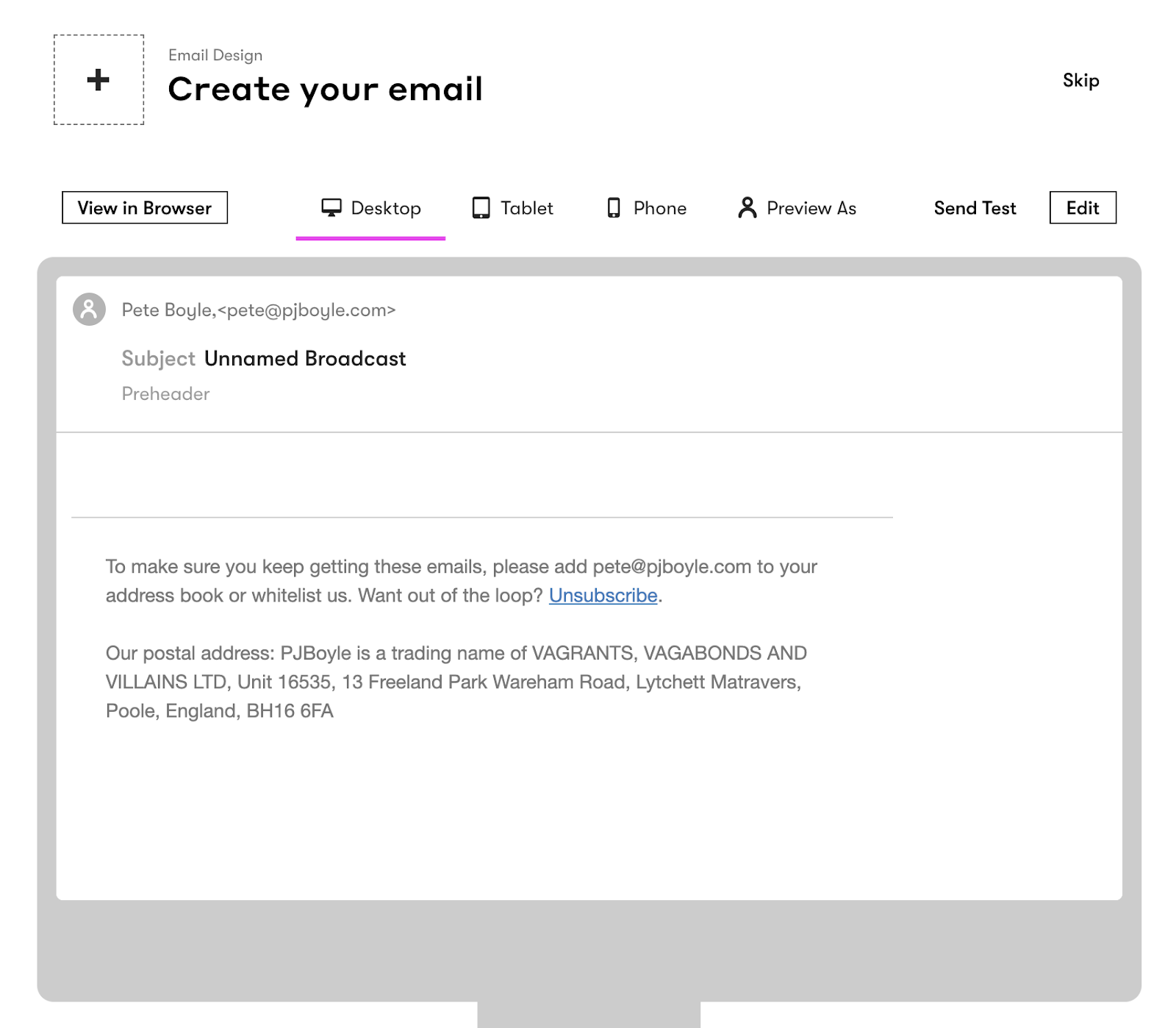Open the Edit button

1082,208
